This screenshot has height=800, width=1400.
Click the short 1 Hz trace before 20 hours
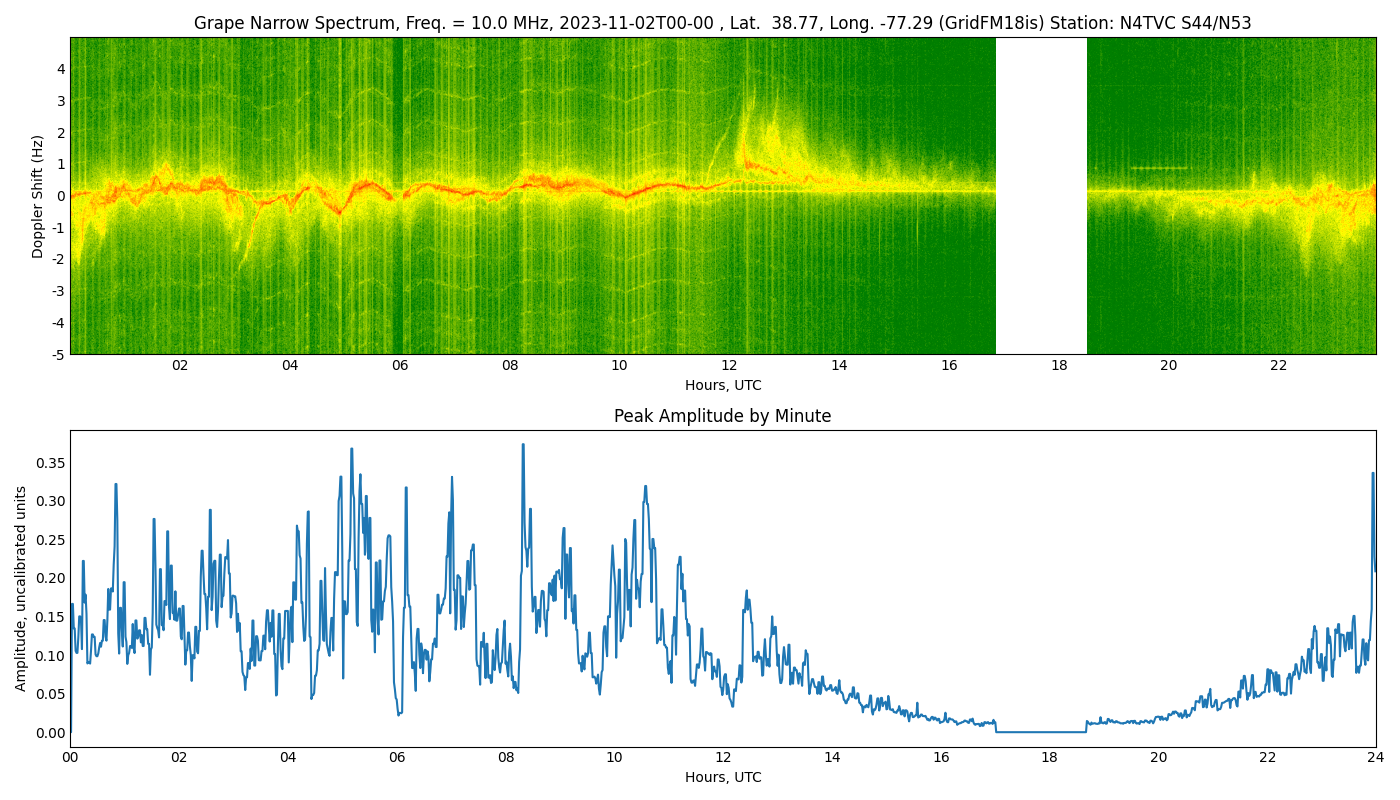[x=1158, y=168]
